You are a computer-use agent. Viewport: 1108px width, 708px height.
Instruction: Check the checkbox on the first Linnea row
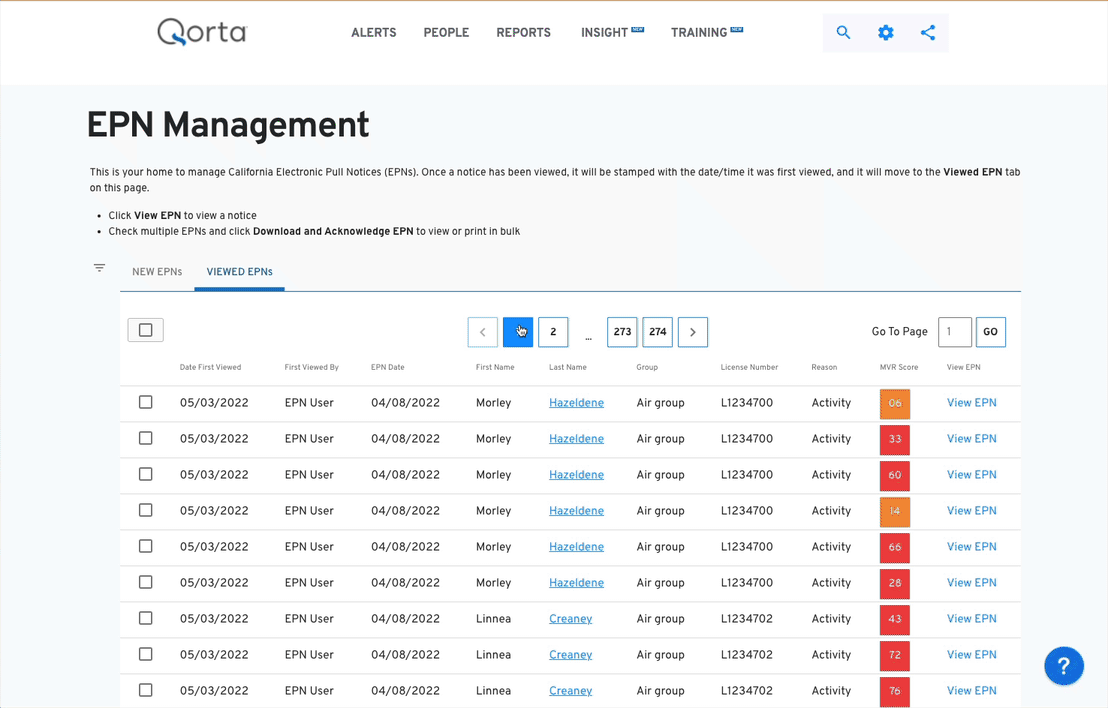[145, 618]
